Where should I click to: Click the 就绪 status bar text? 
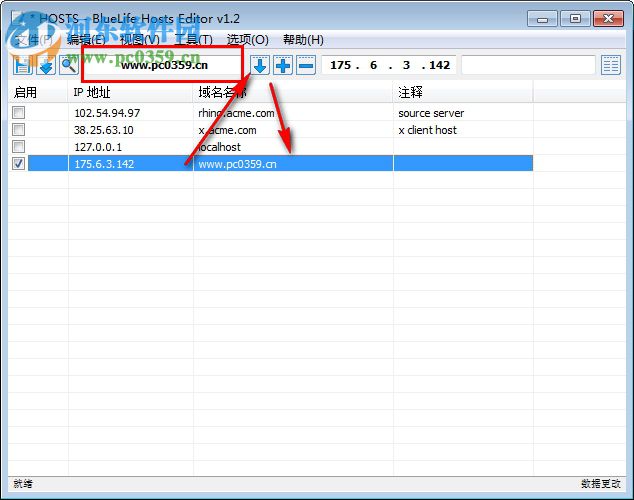[23, 483]
